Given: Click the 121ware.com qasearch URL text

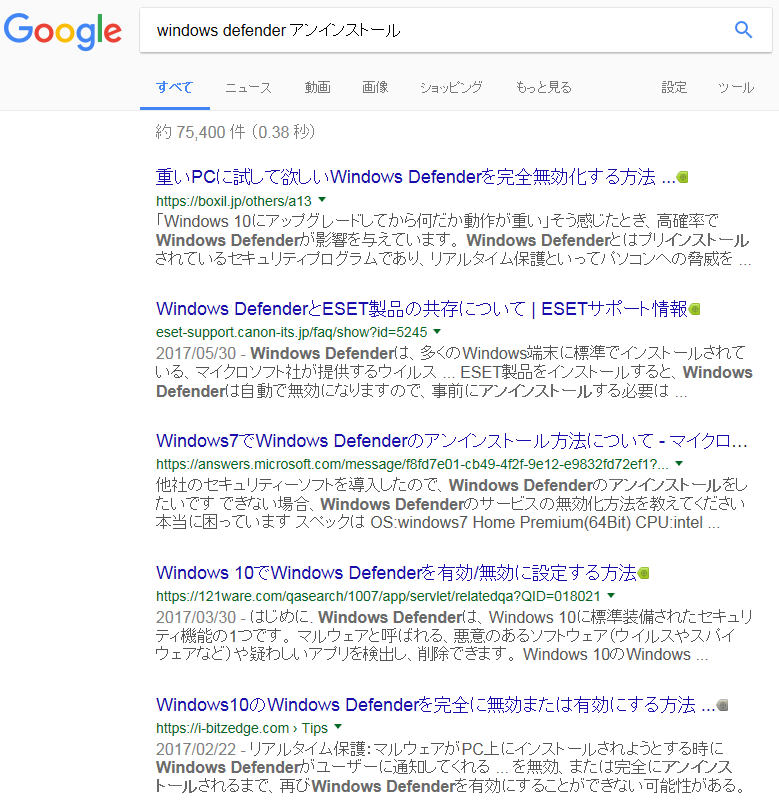Looking at the screenshot, I should (378, 597).
